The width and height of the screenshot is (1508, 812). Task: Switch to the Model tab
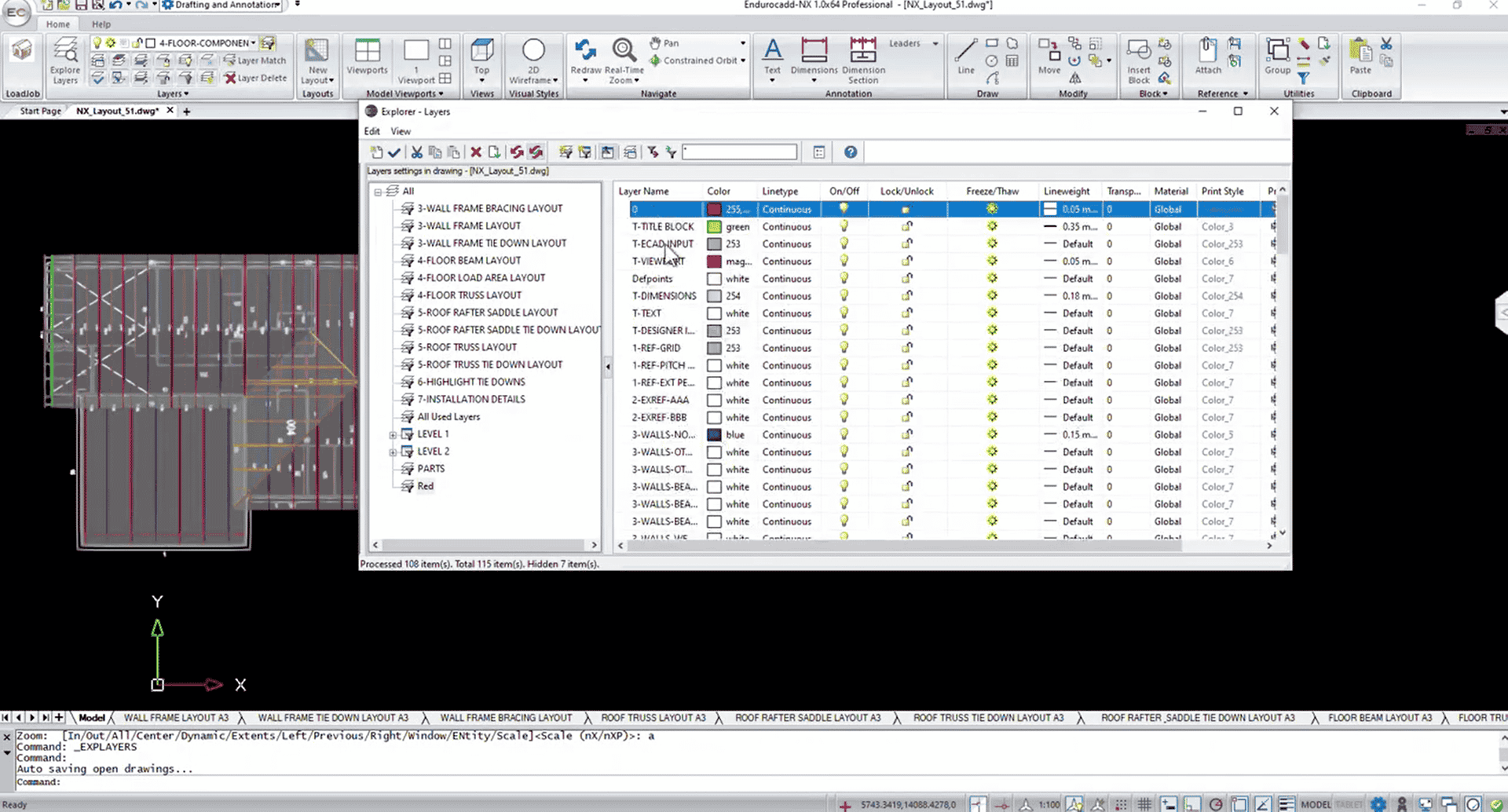tap(92, 717)
